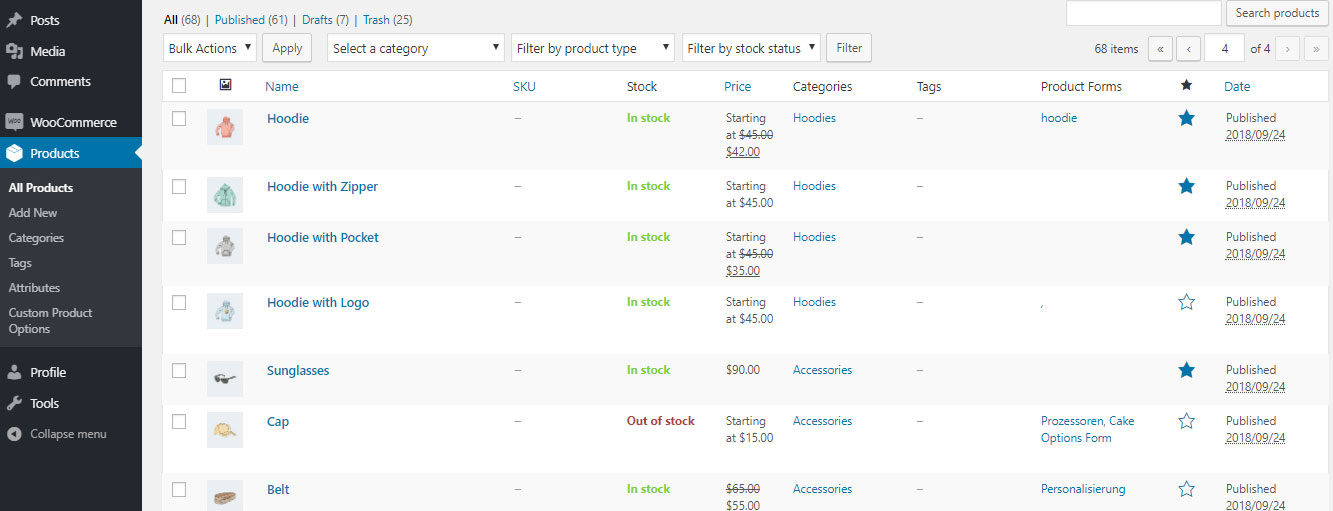Open Tags submenu item
1333x511 pixels.
click(x=20, y=263)
